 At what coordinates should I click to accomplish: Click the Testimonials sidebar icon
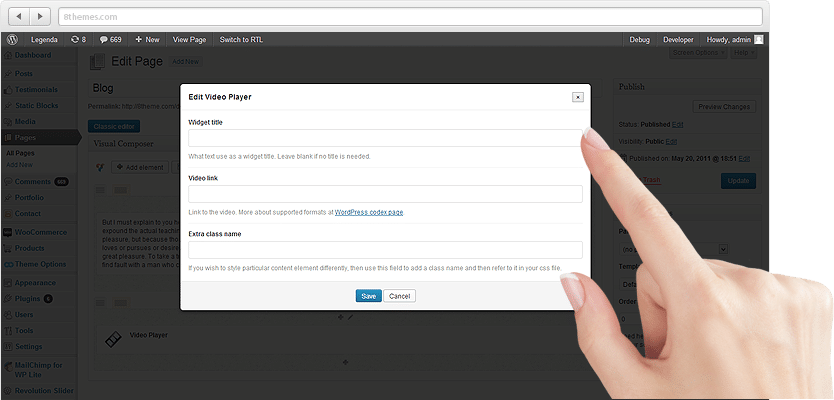click(x=7, y=90)
